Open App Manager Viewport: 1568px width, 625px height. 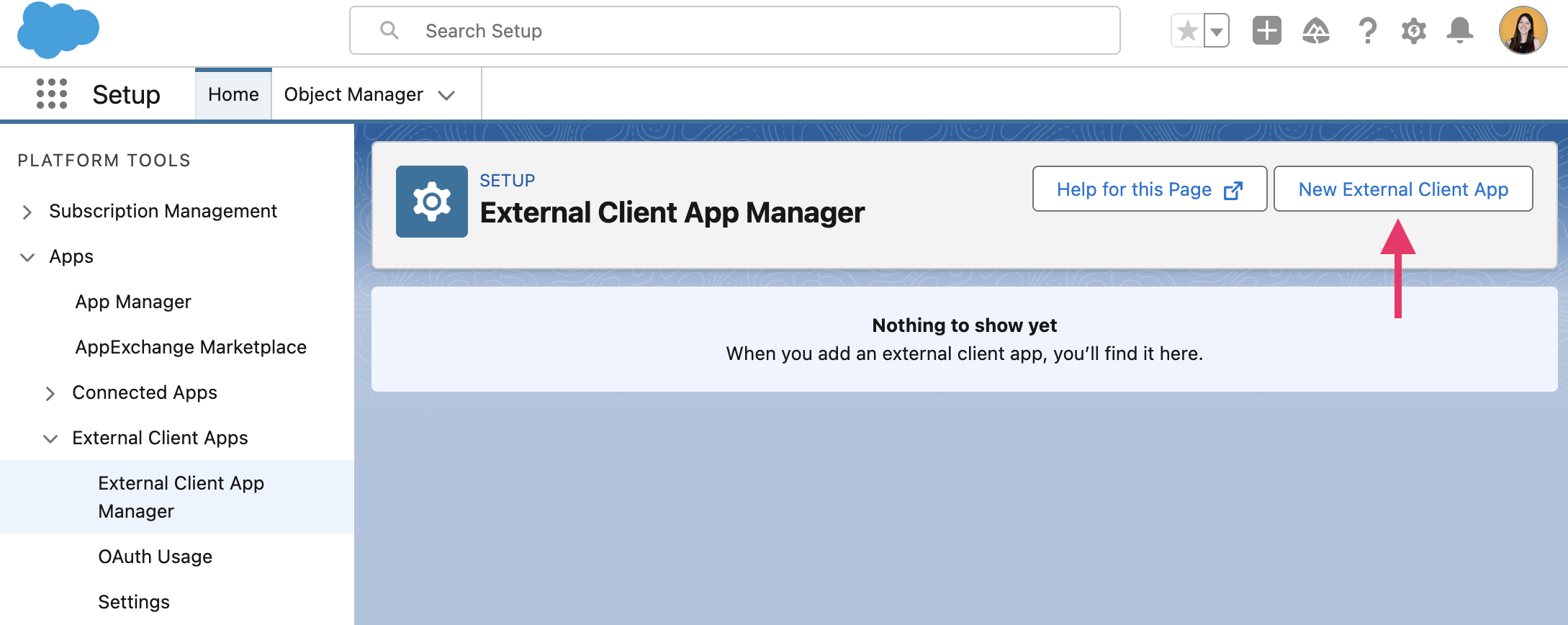(x=133, y=302)
